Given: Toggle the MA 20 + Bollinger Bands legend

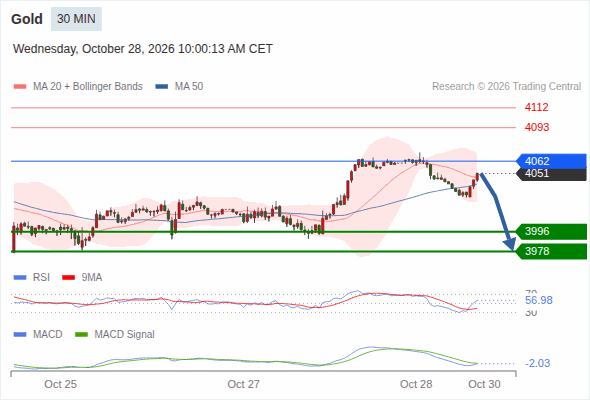Looking at the screenshot, I should 78,87.
